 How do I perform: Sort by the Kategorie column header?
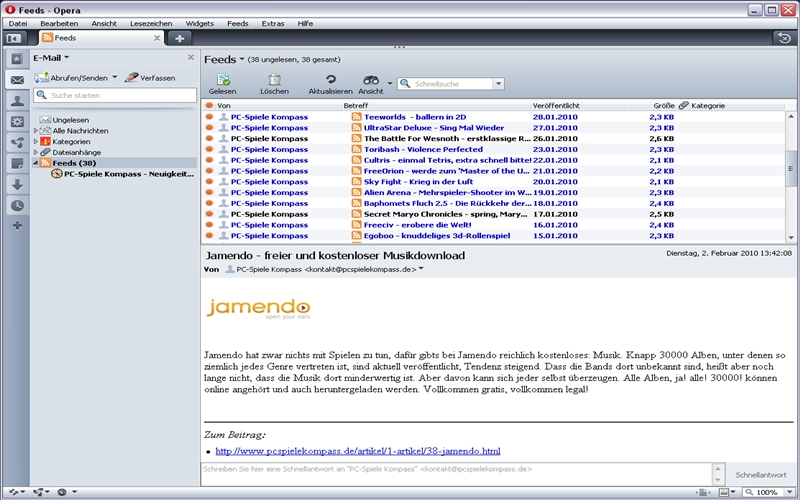tap(737, 106)
